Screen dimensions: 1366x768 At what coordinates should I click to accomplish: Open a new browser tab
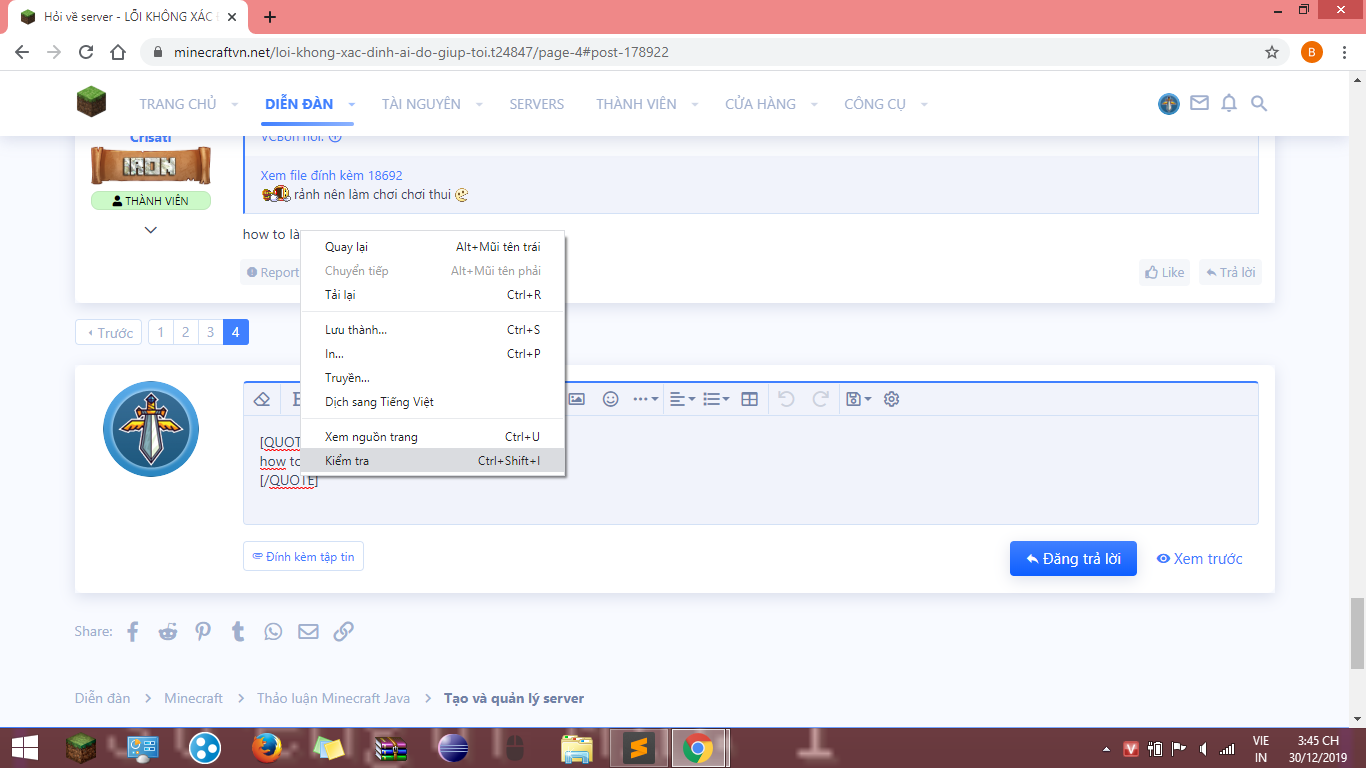click(x=270, y=16)
